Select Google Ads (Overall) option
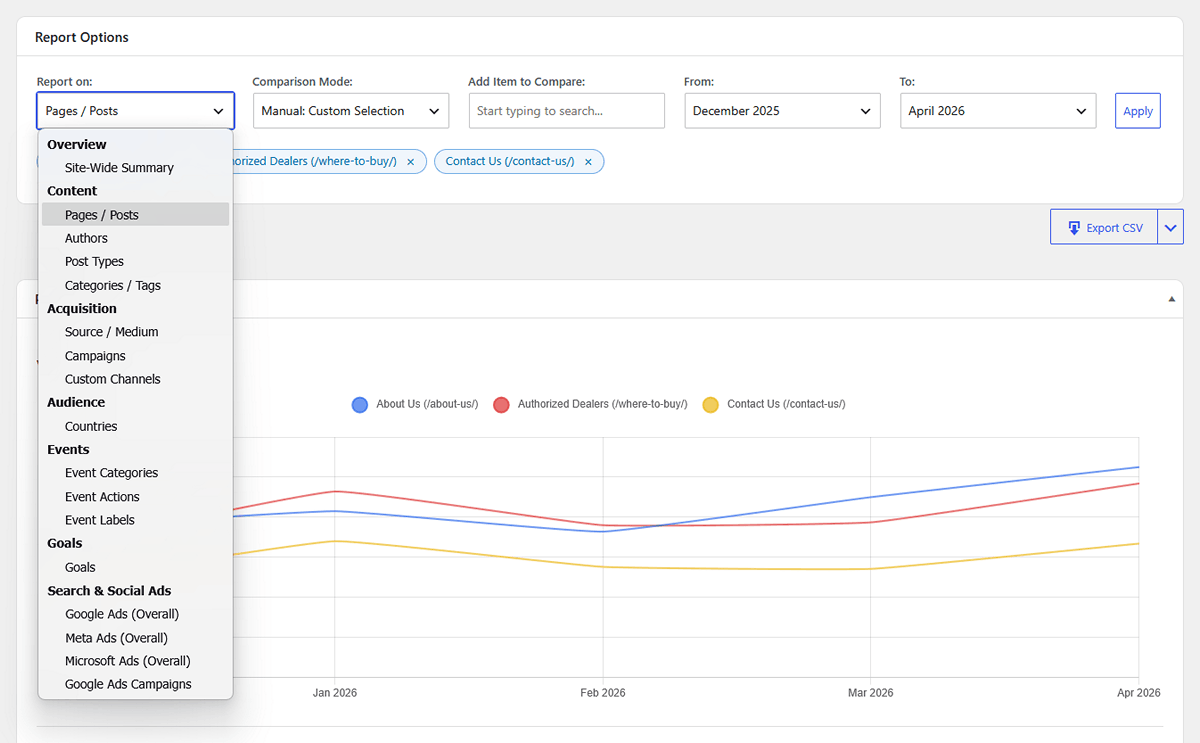The height and width of the screenshot is (743, 1200). pyautogui.click(x=136, y=614)
